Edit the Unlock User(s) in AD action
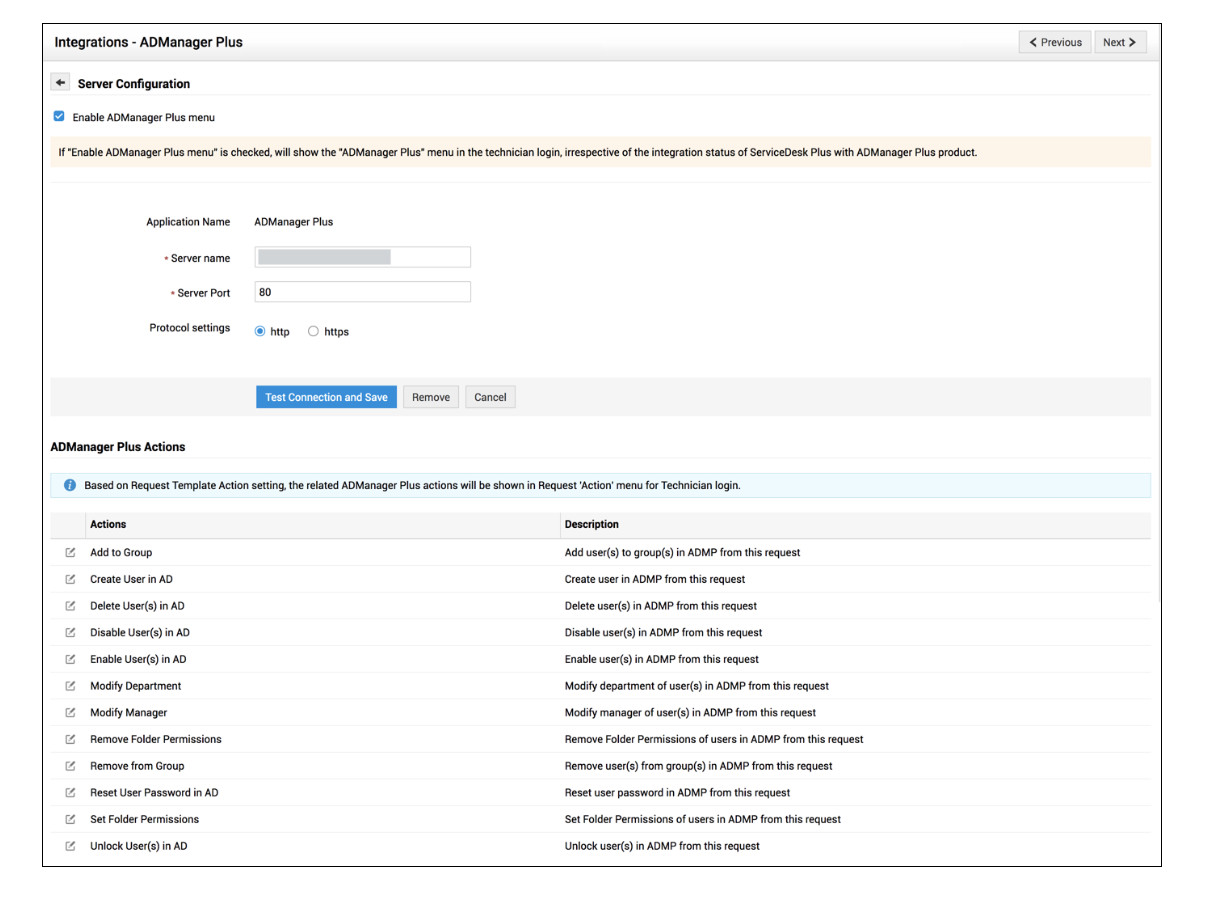The height and width of the screenshot is (903, 1227). [x=70, y=846]
